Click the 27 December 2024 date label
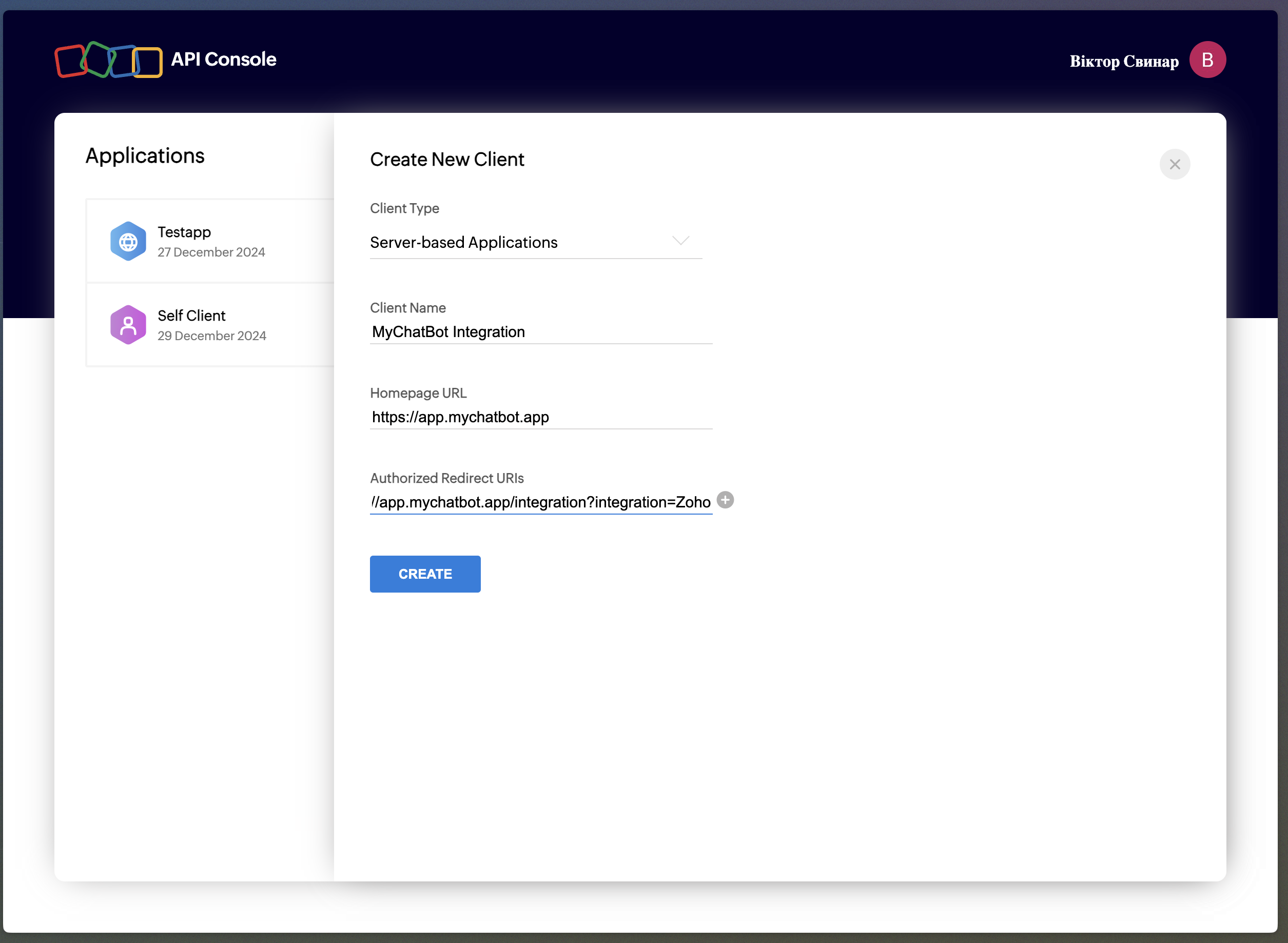The width and height of the screenshot is (1288, 943). pos(211,252)
